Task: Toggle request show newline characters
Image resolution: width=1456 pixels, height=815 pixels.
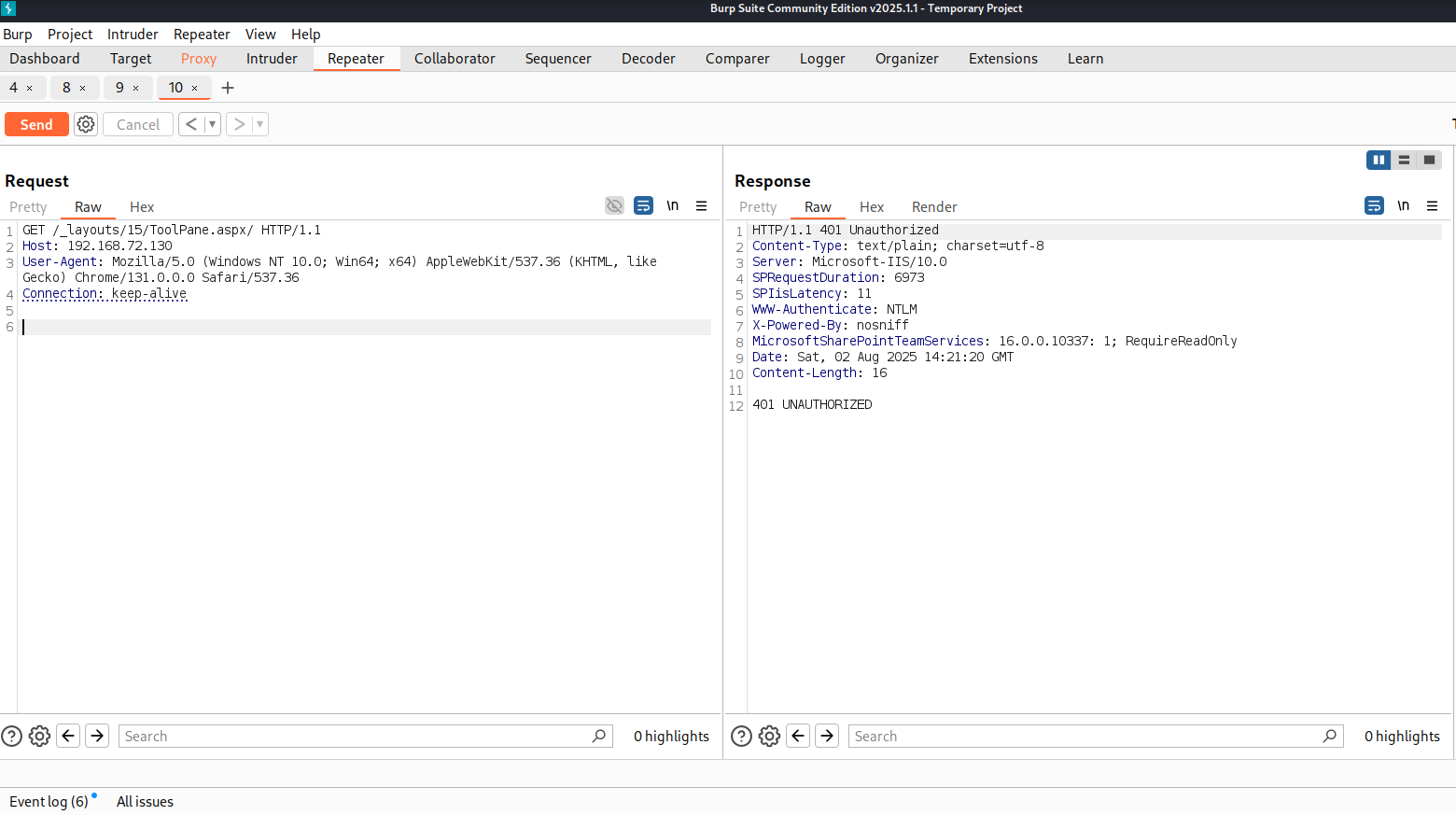Action: coord(672,205)
